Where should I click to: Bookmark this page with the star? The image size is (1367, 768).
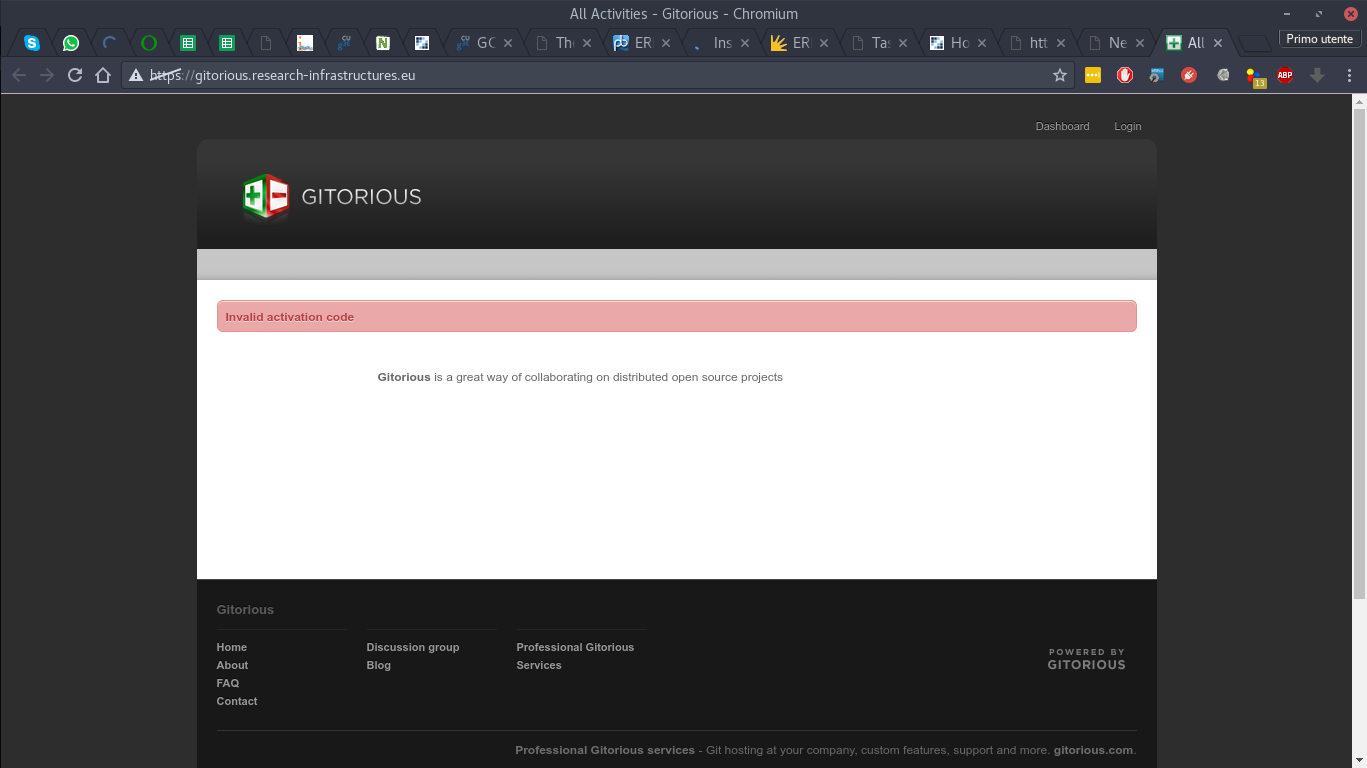[x=1060, y=75]
